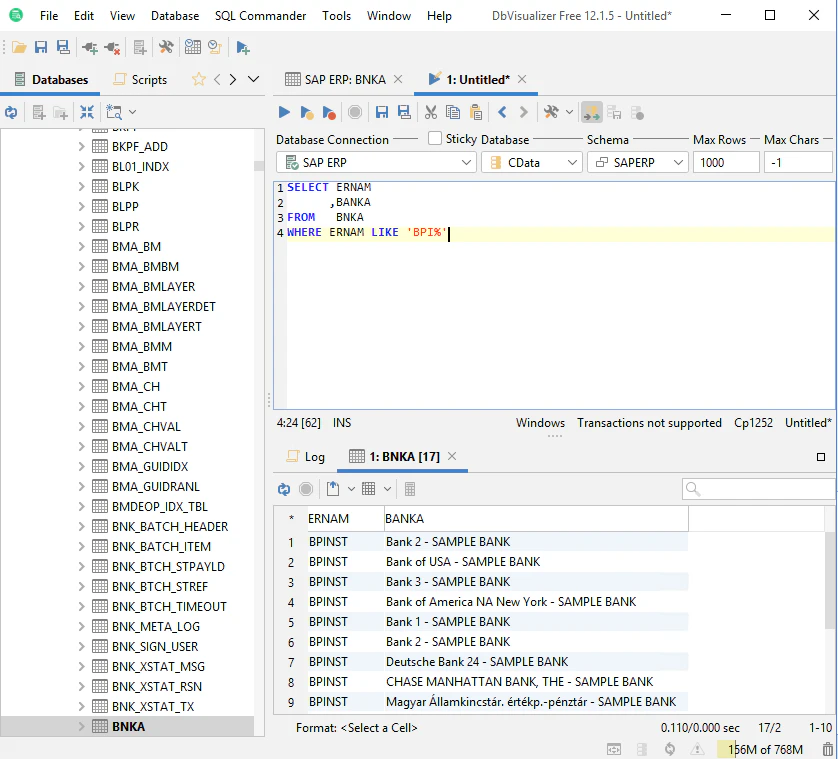Open the SQL Commander menu
The image size is (838, 759).
260,16
